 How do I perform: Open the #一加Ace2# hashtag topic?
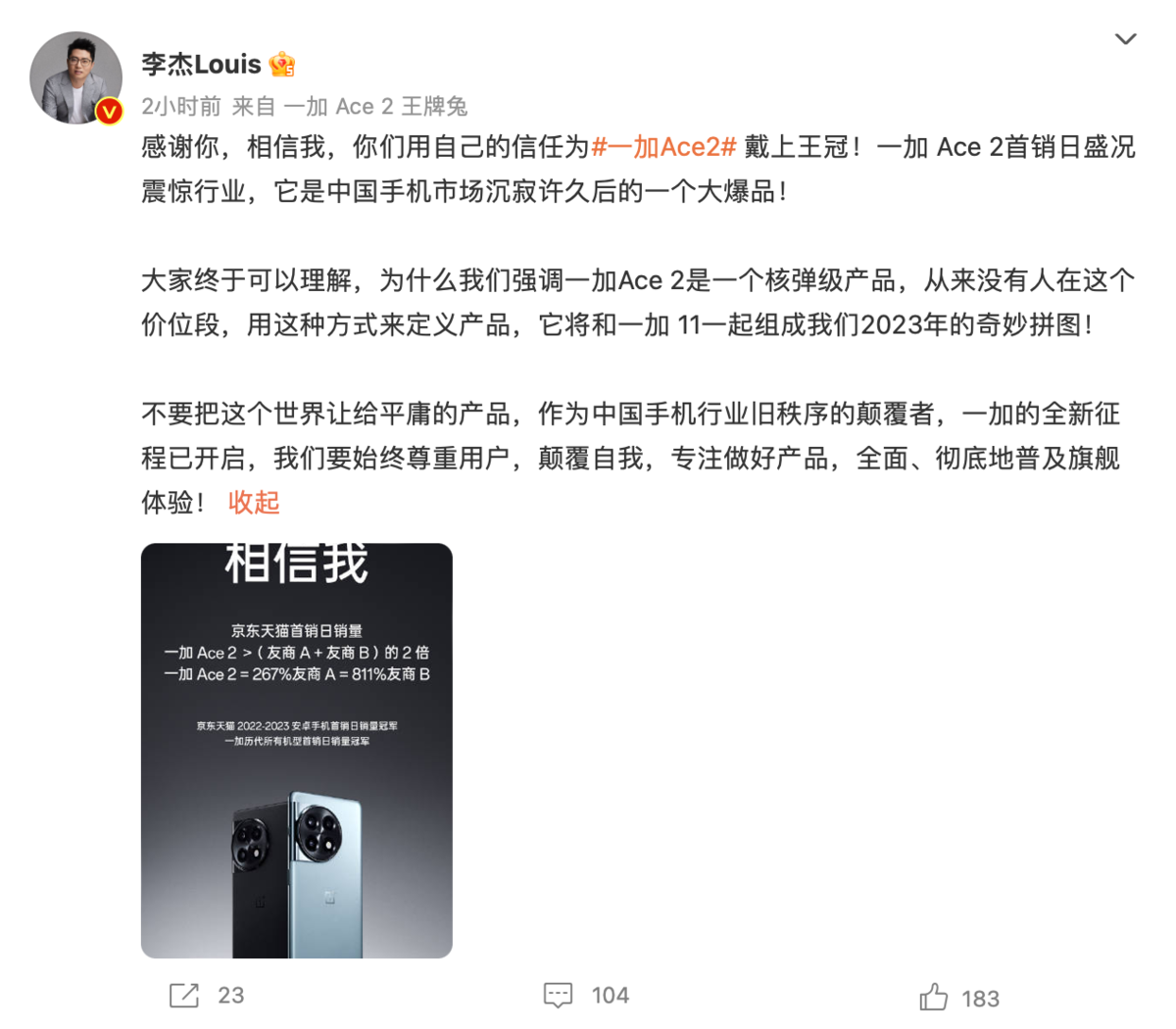[x=663, y=147]
